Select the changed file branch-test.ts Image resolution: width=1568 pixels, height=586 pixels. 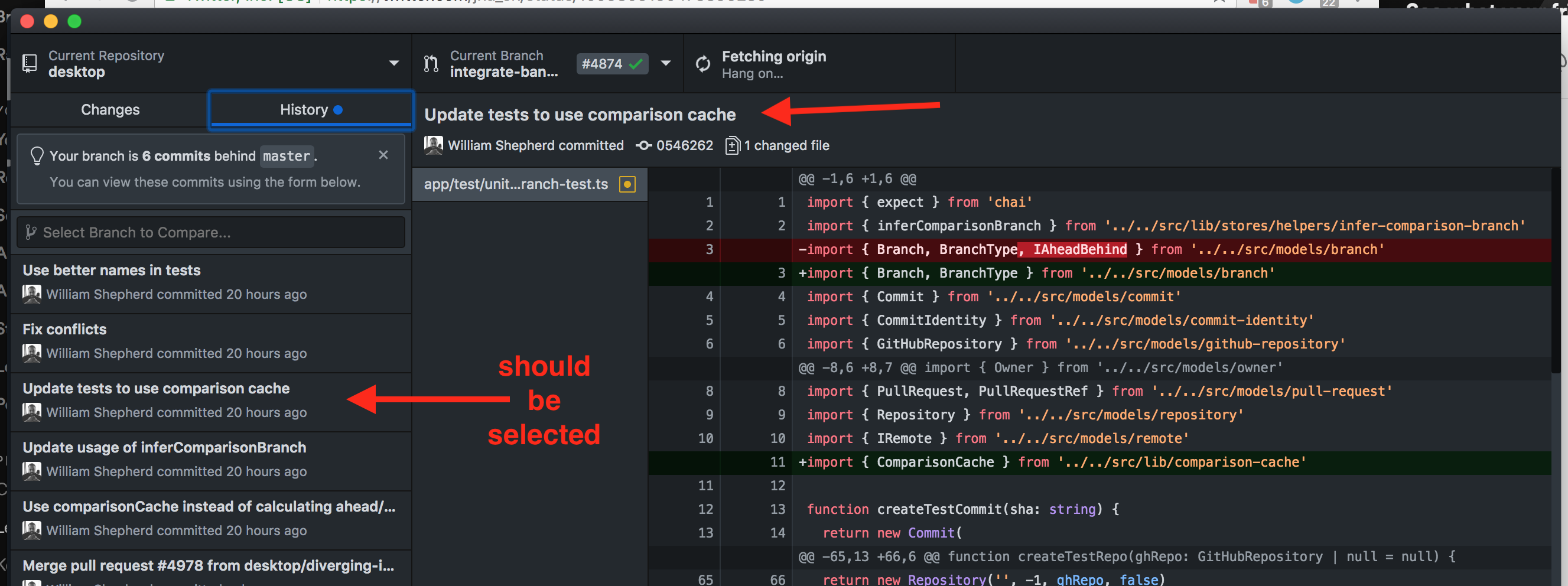pos(529,184)
